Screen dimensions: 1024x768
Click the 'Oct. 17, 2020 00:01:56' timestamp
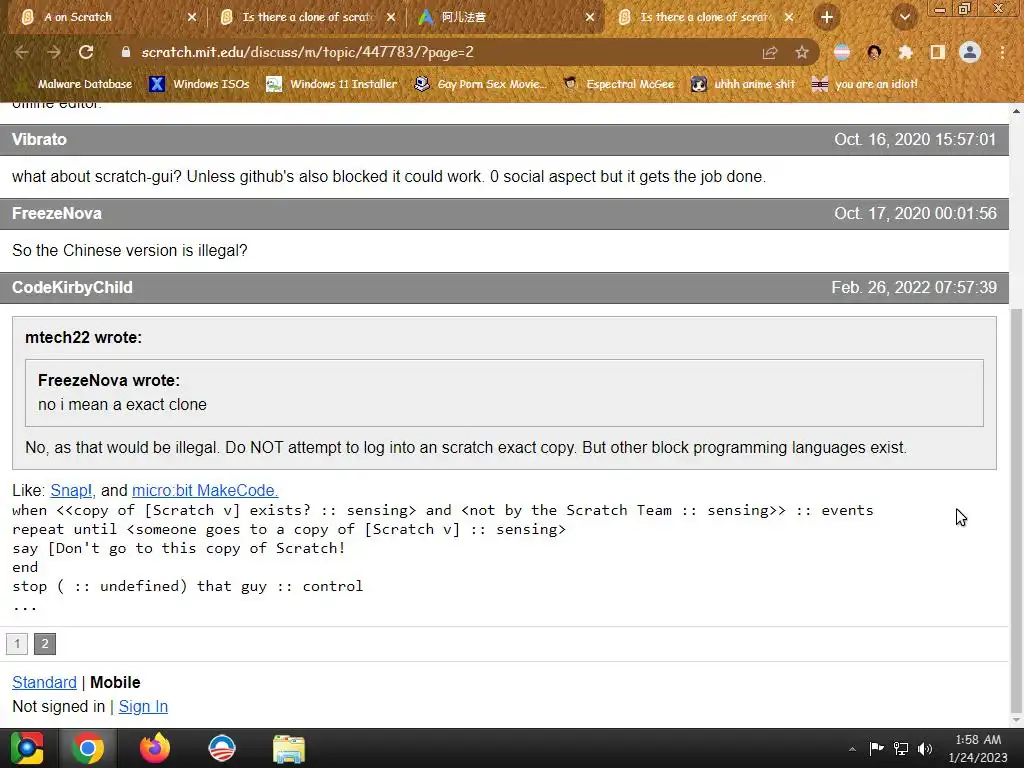[915, 214]
